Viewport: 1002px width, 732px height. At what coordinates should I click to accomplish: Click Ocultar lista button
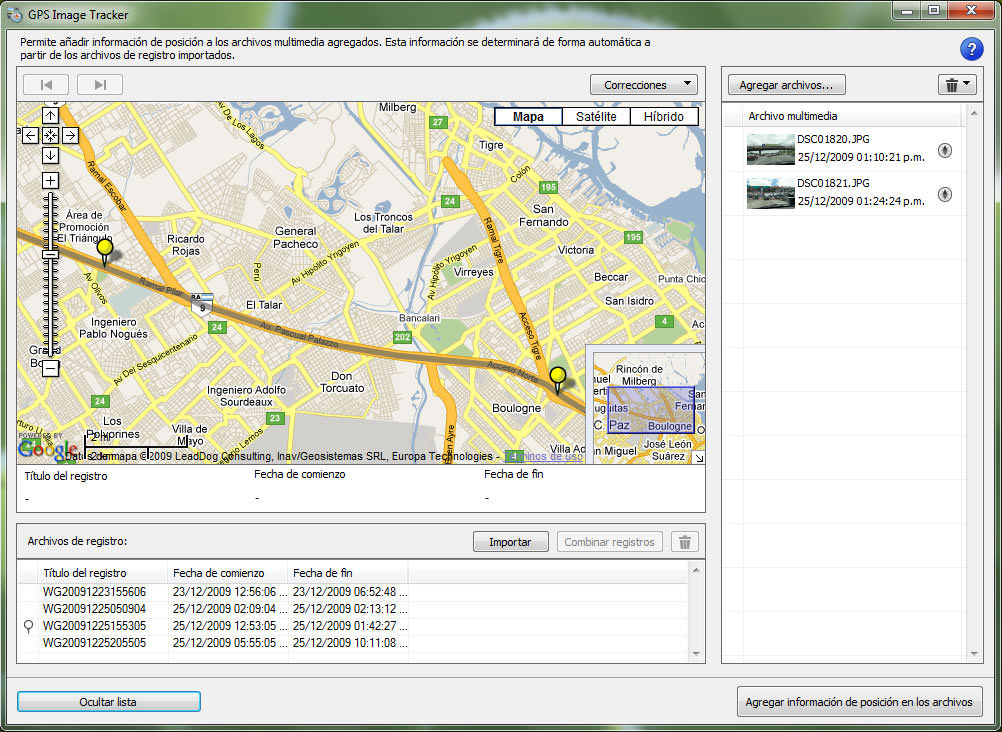(109, 701)
